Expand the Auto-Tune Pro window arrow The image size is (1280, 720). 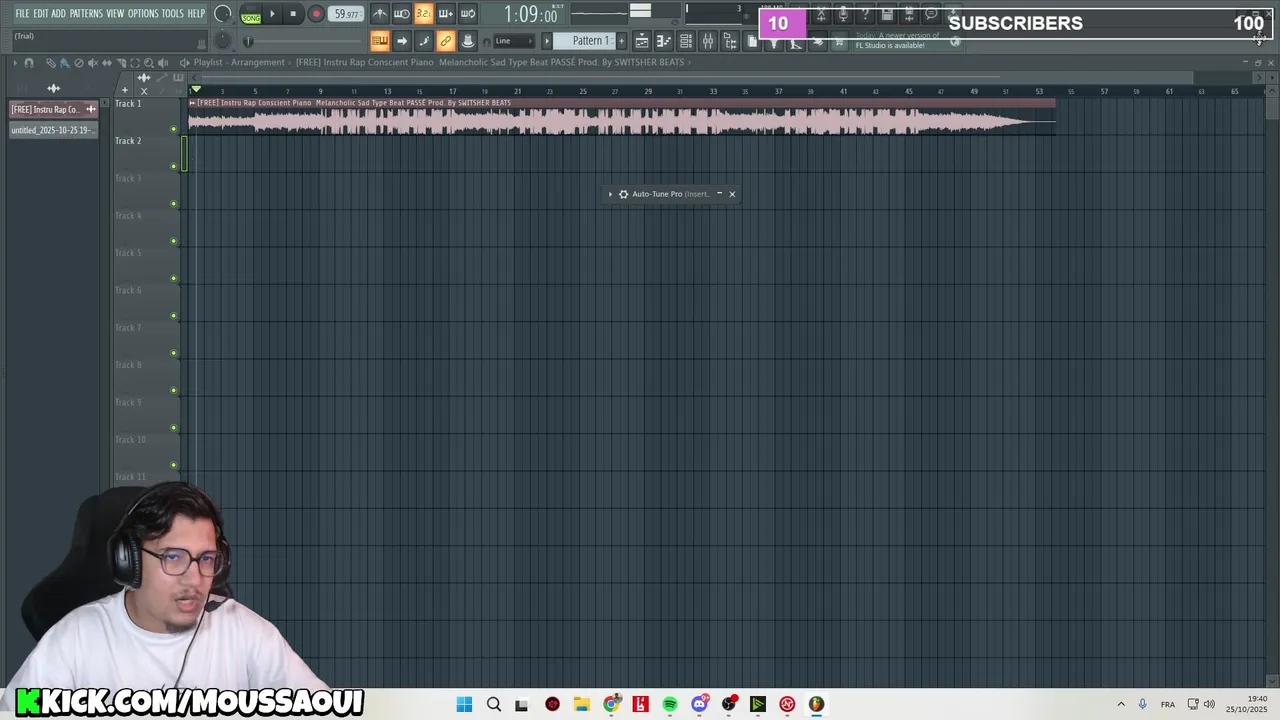(610, 194)
